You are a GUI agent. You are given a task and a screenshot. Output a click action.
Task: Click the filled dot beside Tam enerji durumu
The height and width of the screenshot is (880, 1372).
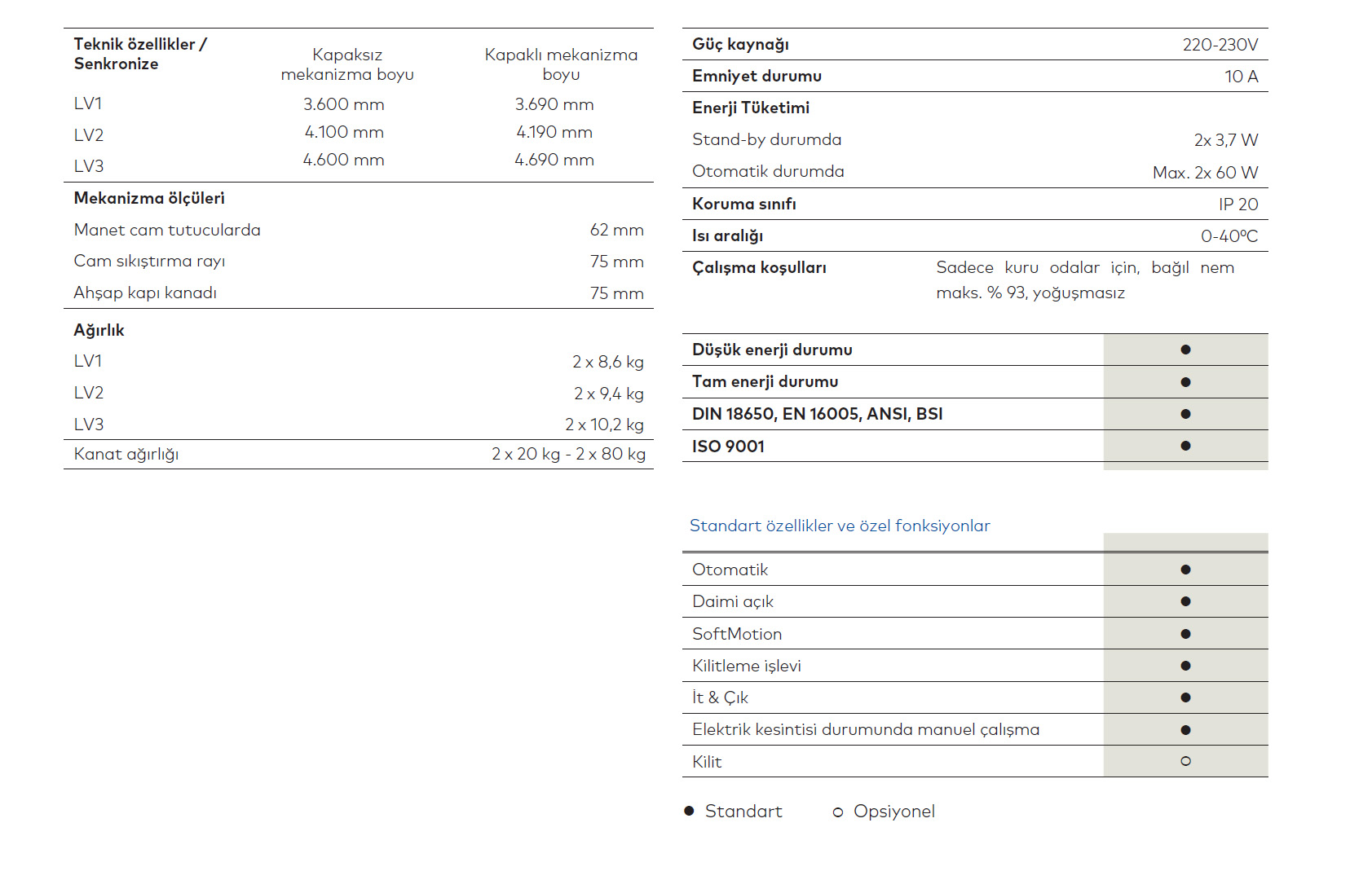coord(1185,382)
